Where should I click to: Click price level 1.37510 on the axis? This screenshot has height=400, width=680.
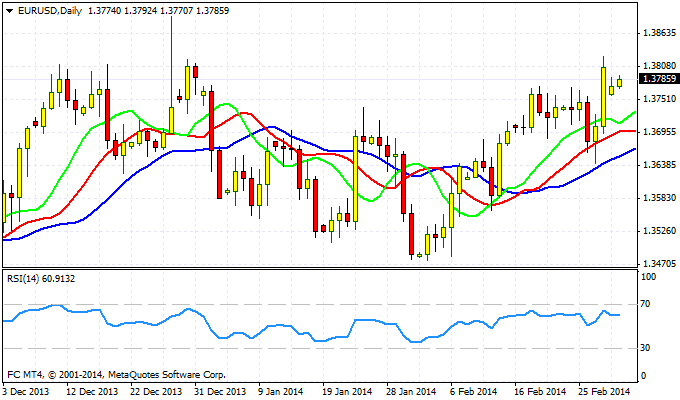pyautogui.click(x=660, y=98)
